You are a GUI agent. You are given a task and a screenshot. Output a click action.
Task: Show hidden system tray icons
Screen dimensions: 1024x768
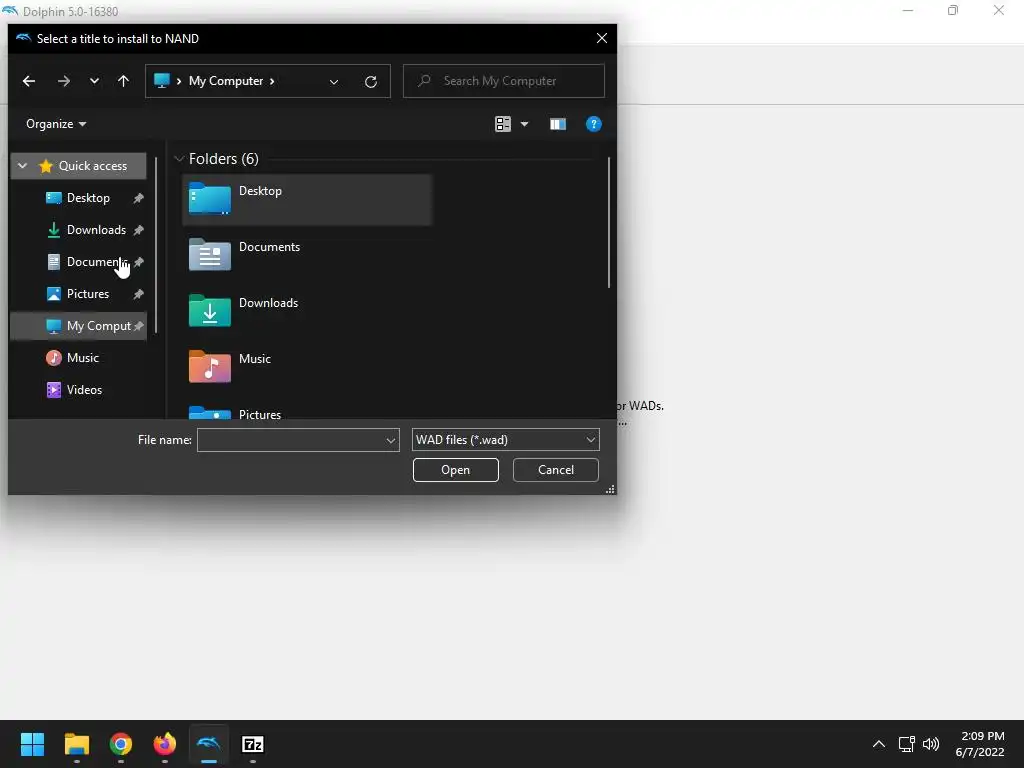pos(879,744)
